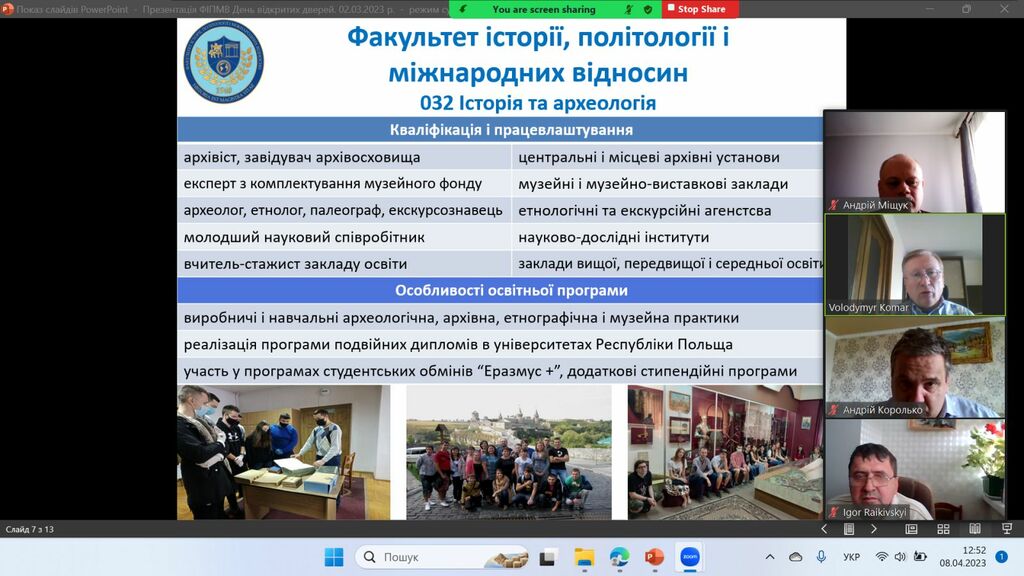Image resolution: width=1024 pixels, height=576 pixels.
Task: Switch to PowerPoint in the taskbar
Action: click(x=654, y=557)
